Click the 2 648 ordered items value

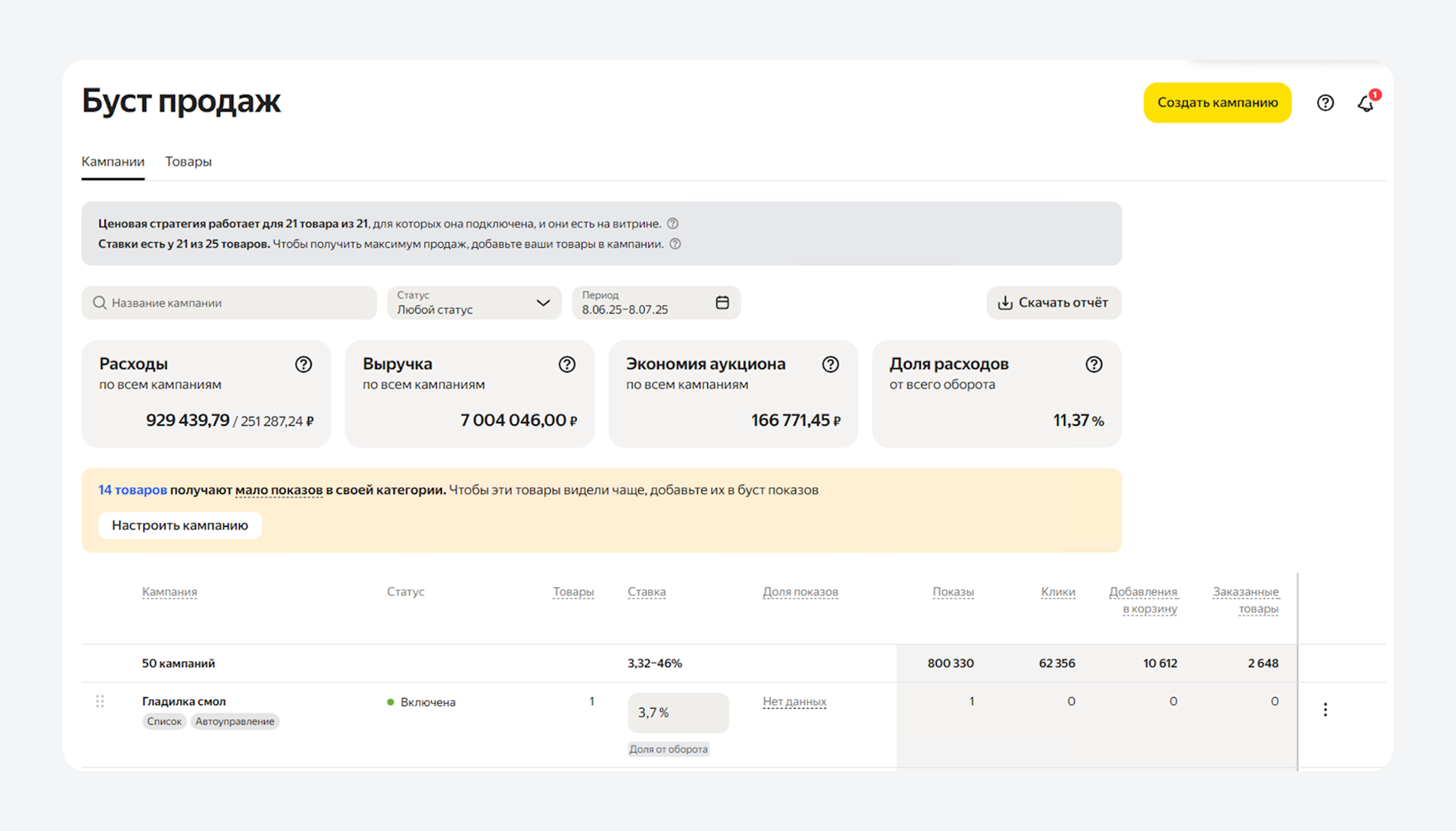(x=1263, y=664)
